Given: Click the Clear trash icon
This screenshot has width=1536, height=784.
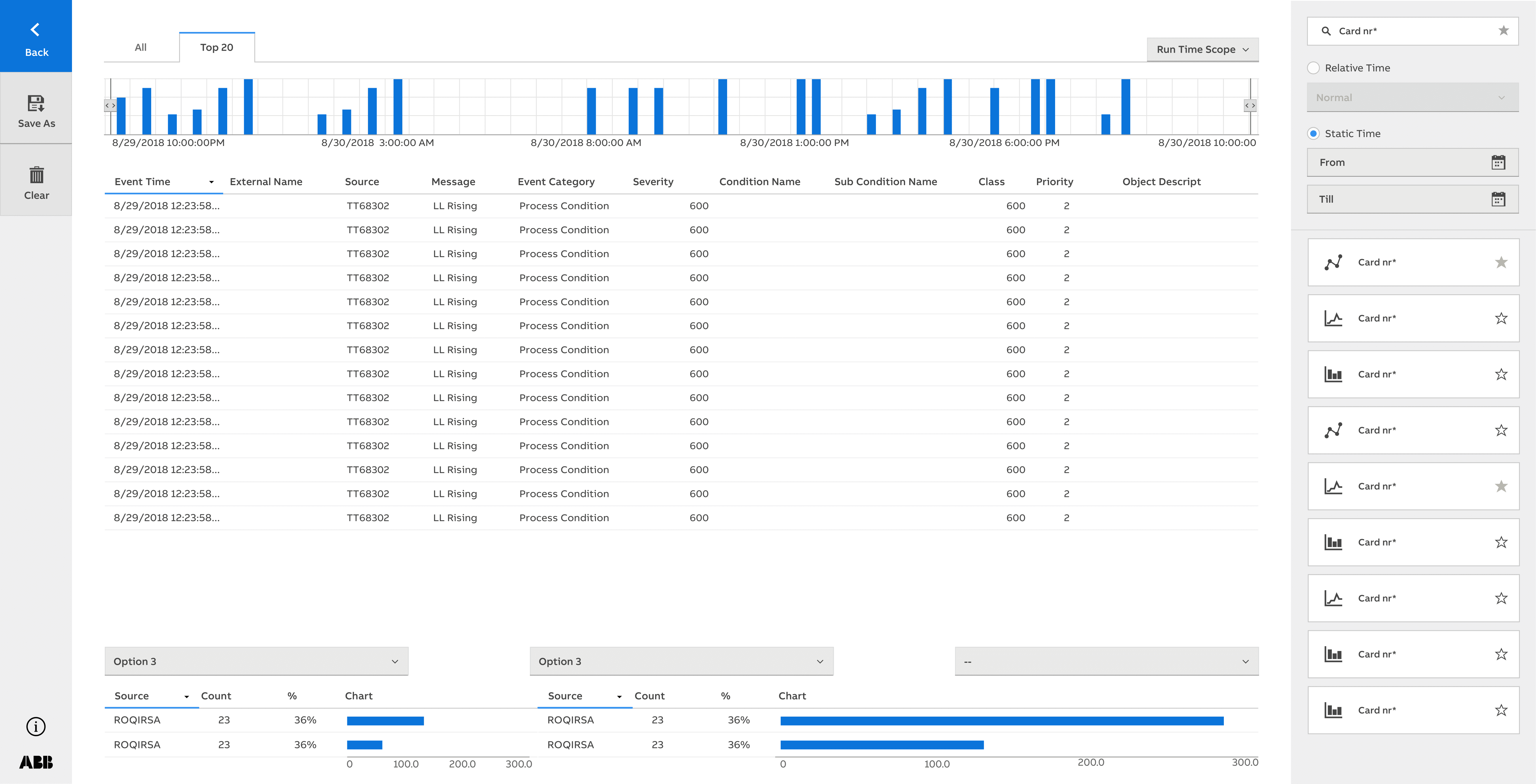Looking at the screenshot, I should 36,175.
